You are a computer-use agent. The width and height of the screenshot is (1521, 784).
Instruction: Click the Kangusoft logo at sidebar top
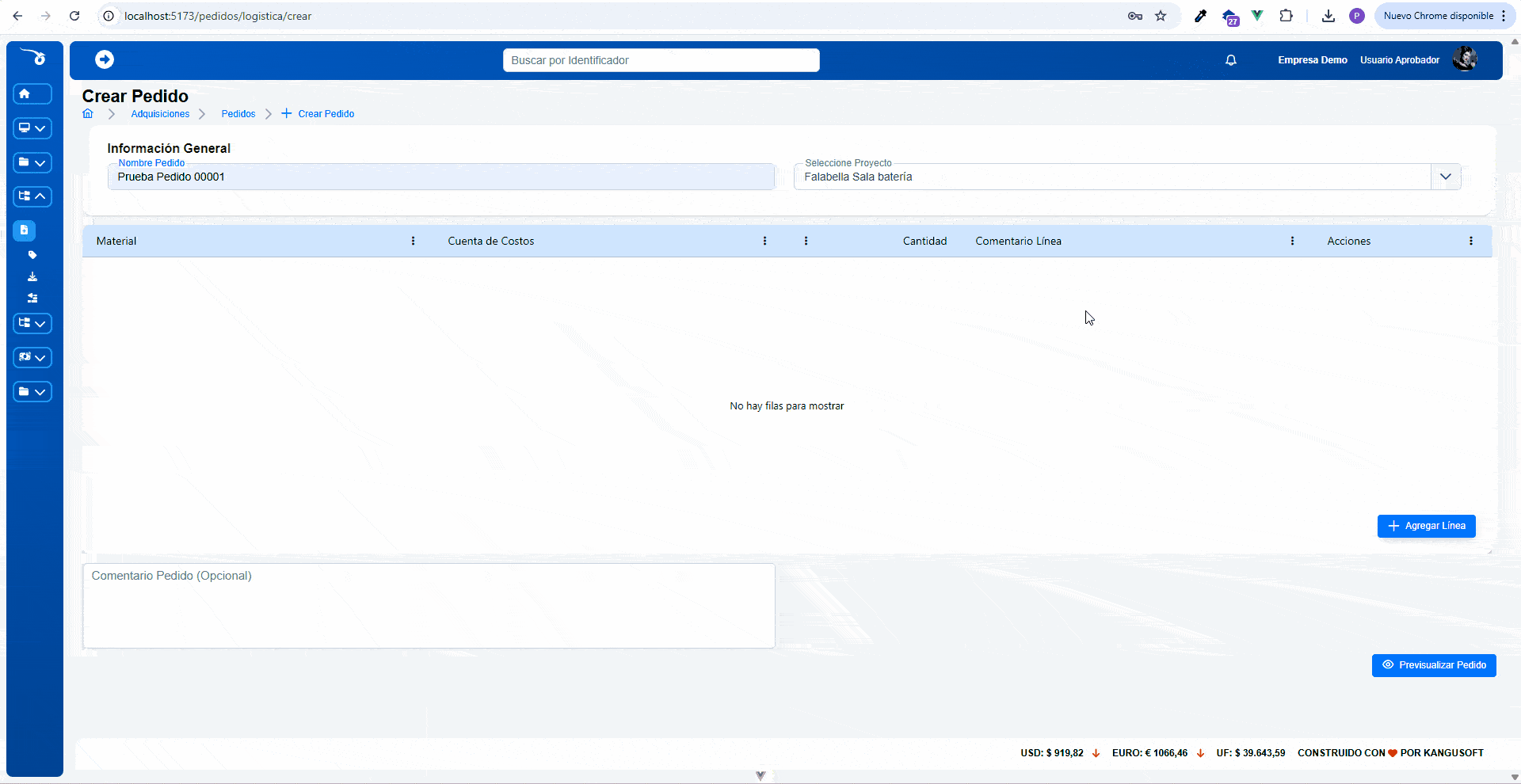point(34,57)
